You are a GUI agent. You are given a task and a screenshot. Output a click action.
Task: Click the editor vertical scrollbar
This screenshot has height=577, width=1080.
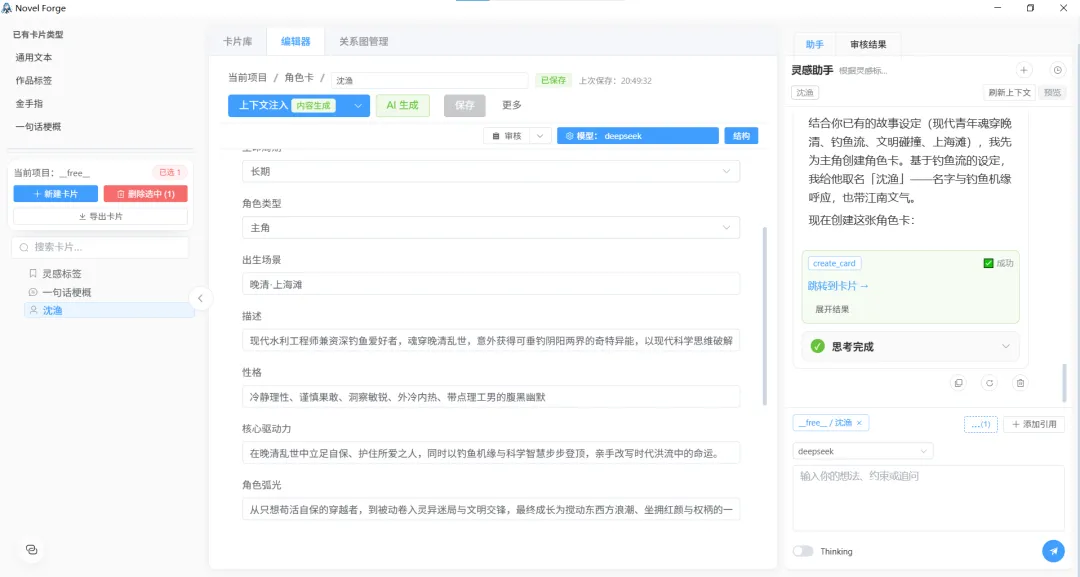[765, 317]
